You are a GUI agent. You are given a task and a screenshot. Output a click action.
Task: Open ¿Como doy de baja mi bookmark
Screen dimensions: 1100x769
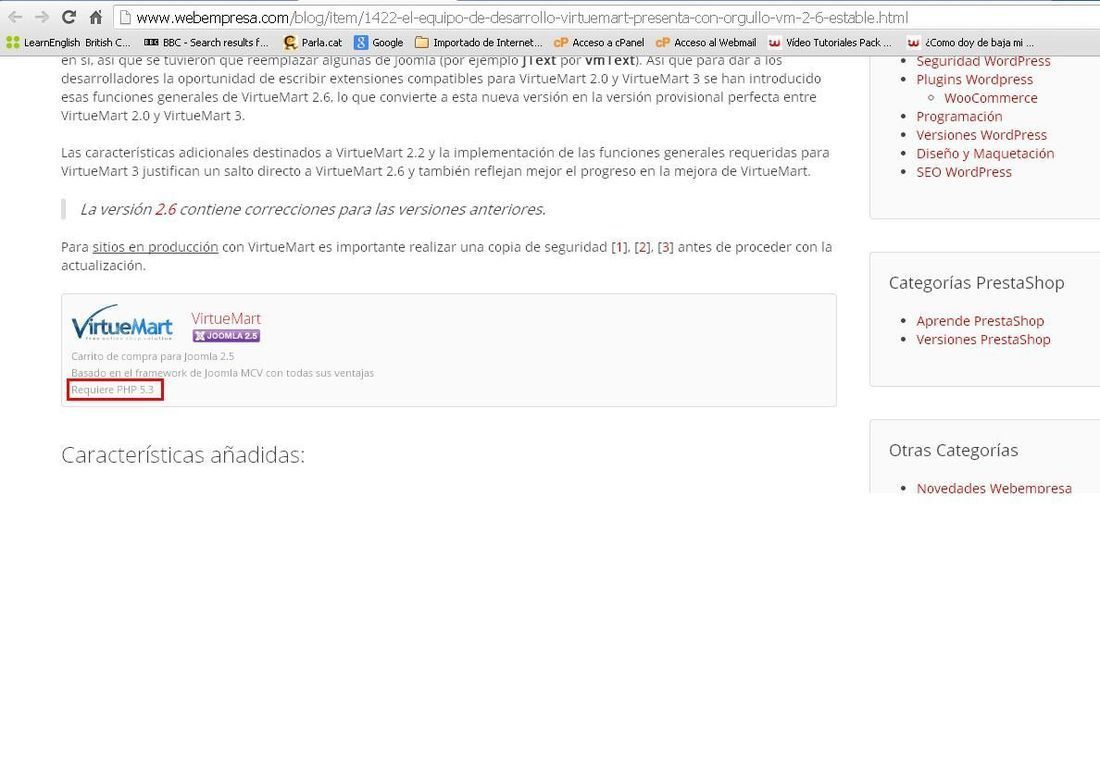tap(970, 43)
